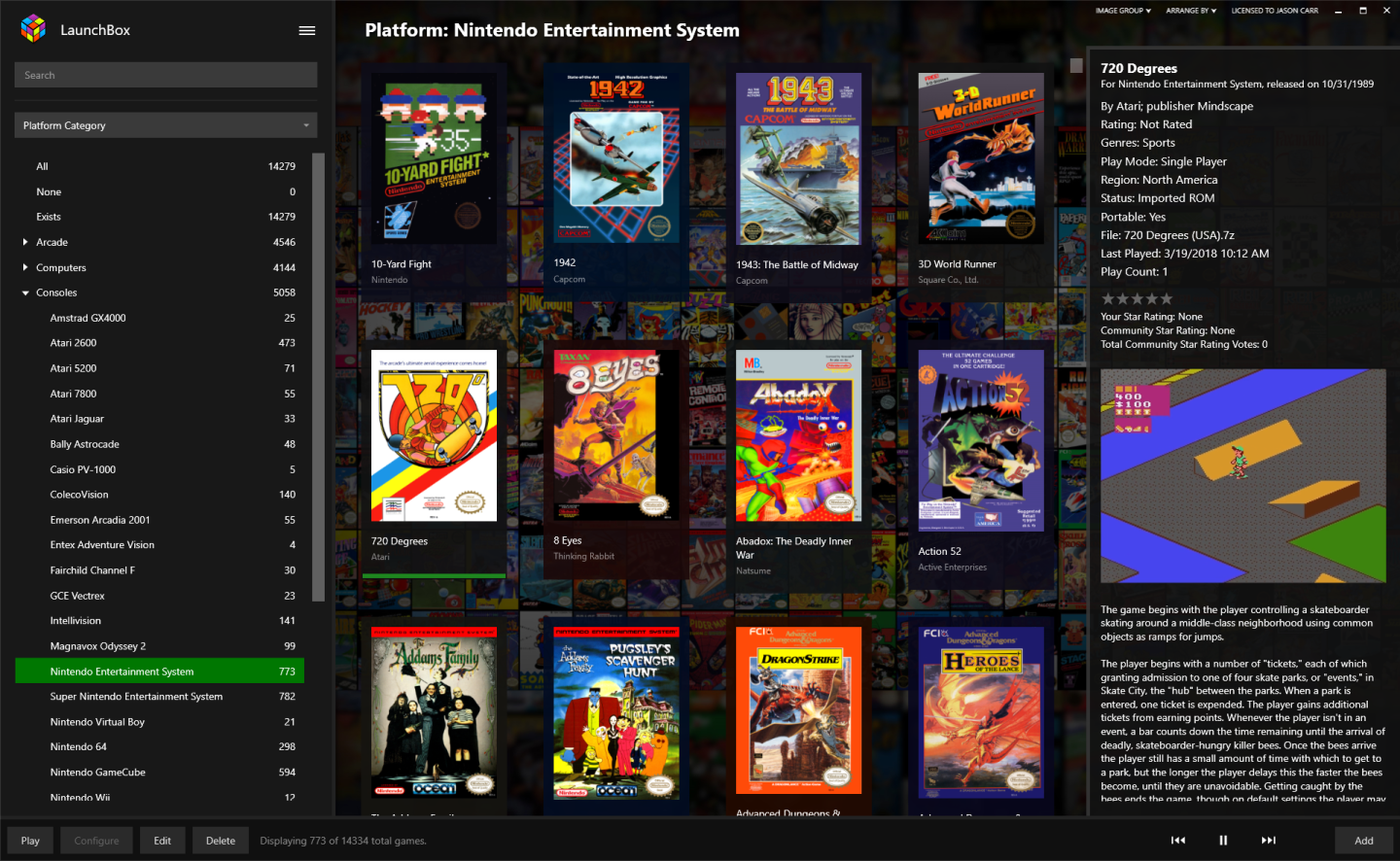Click the 720 Degrees gameplay screenshot
Viewport: 1400px width, 861px height.
[1242, 476]
